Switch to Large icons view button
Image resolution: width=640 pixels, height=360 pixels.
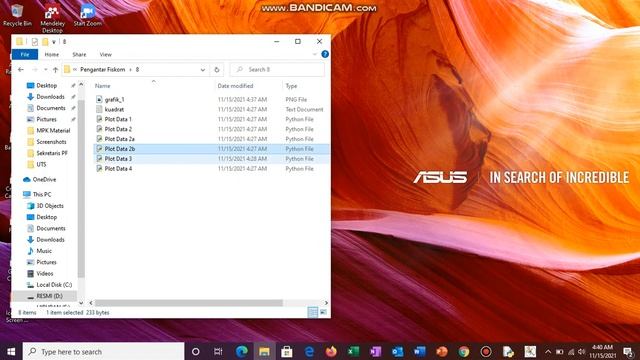(323, 313)
